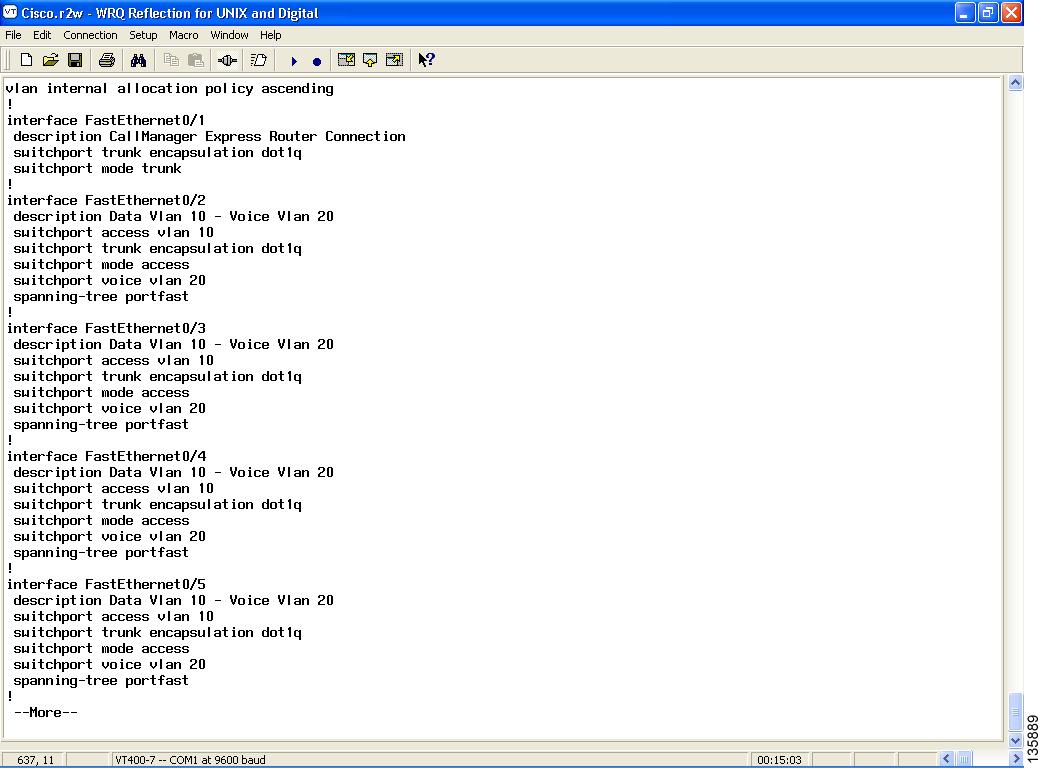Image resolution: width=1042 pixels, height=768 pixels.
Task: Click 'interface FastEthernet0/3' line
Action: 106,328
